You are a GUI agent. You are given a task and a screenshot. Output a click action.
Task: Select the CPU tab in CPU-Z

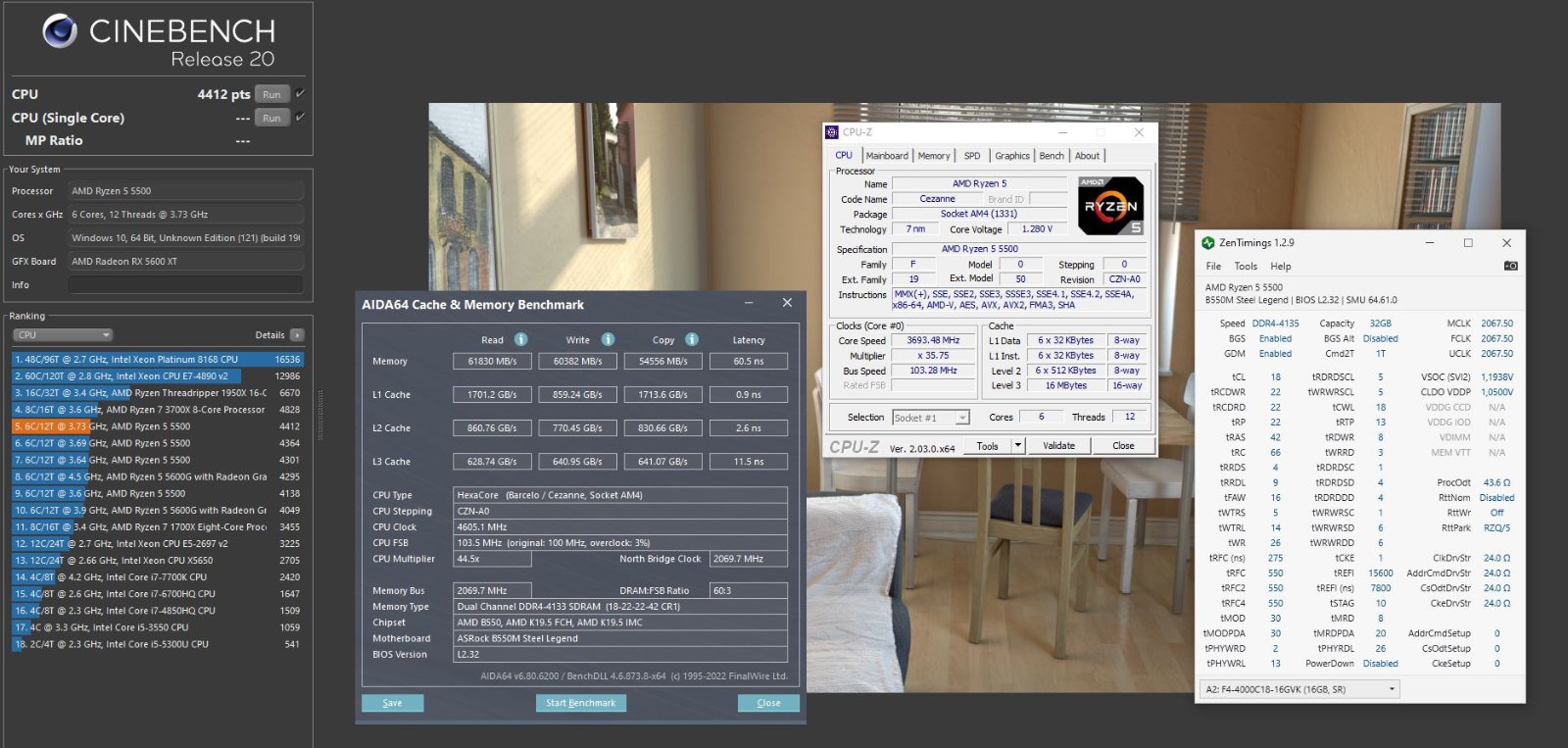point(844,155)
